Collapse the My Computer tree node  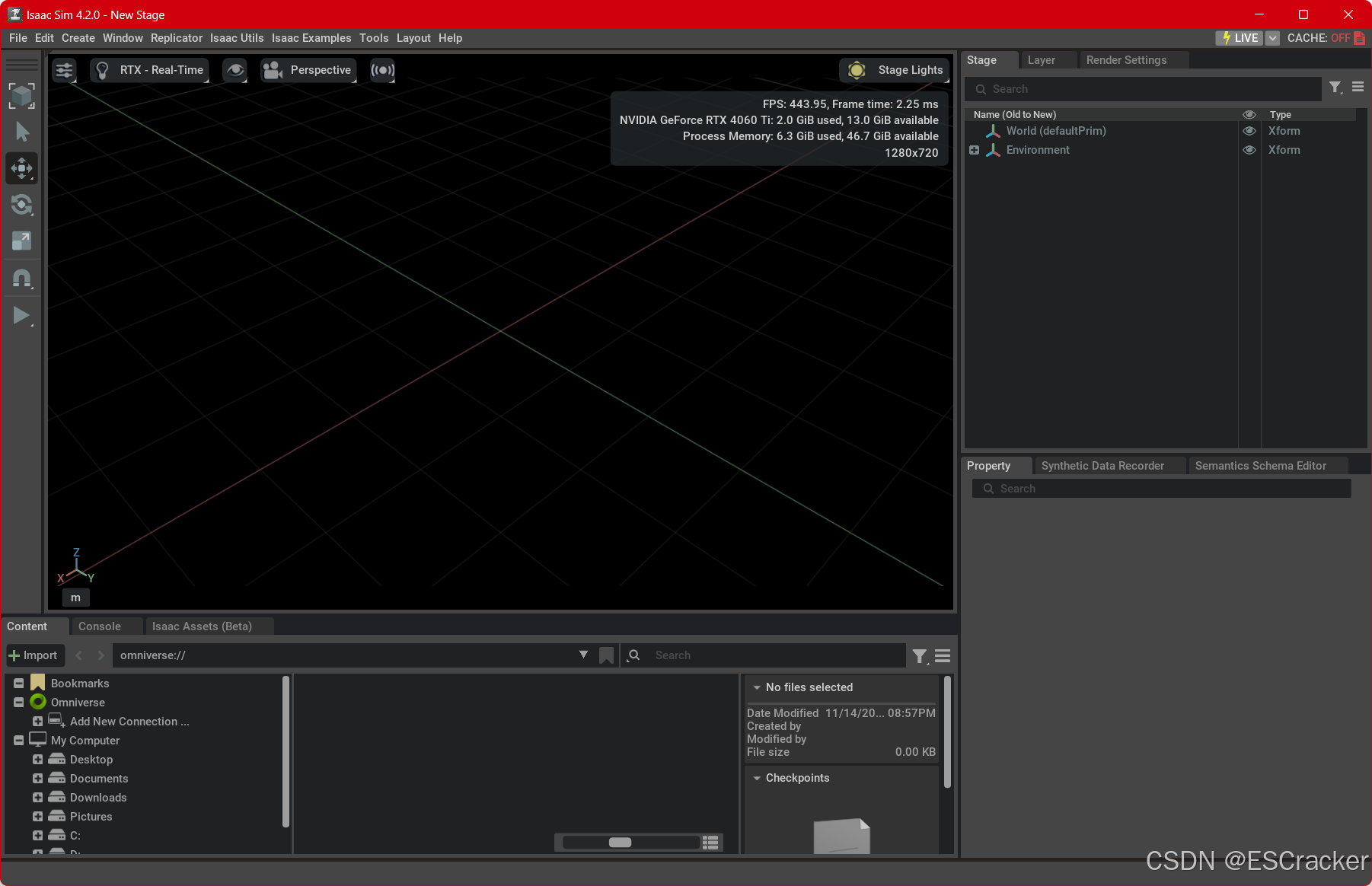tap(19, 741)
